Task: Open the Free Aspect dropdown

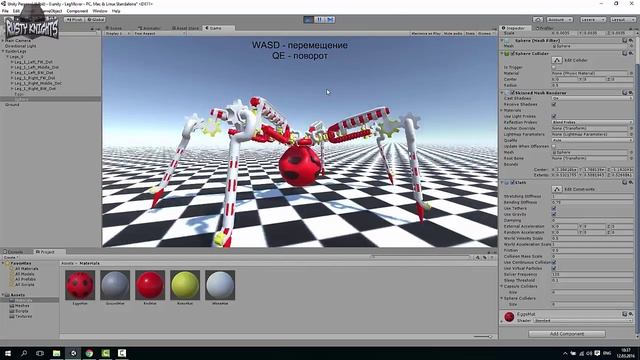Action: (x=159, y=33)
